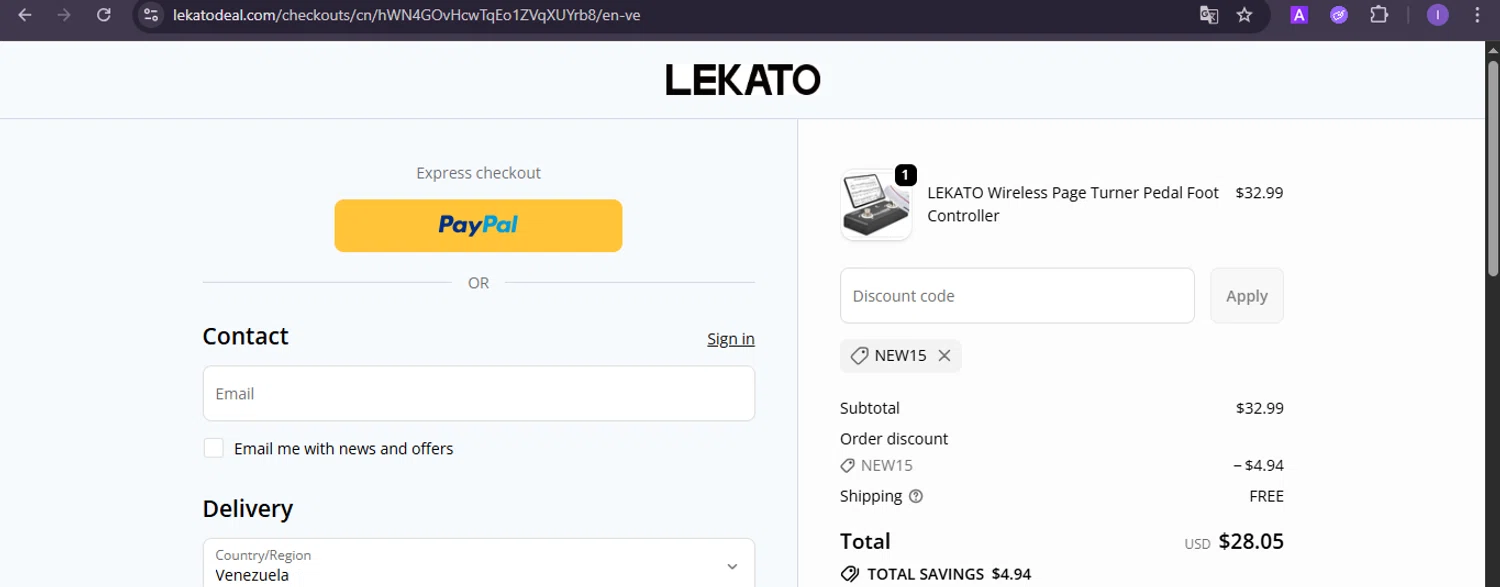Reload the checkout page
The height and width of the screenshot is (587, 1500).
tap(104, 15)
